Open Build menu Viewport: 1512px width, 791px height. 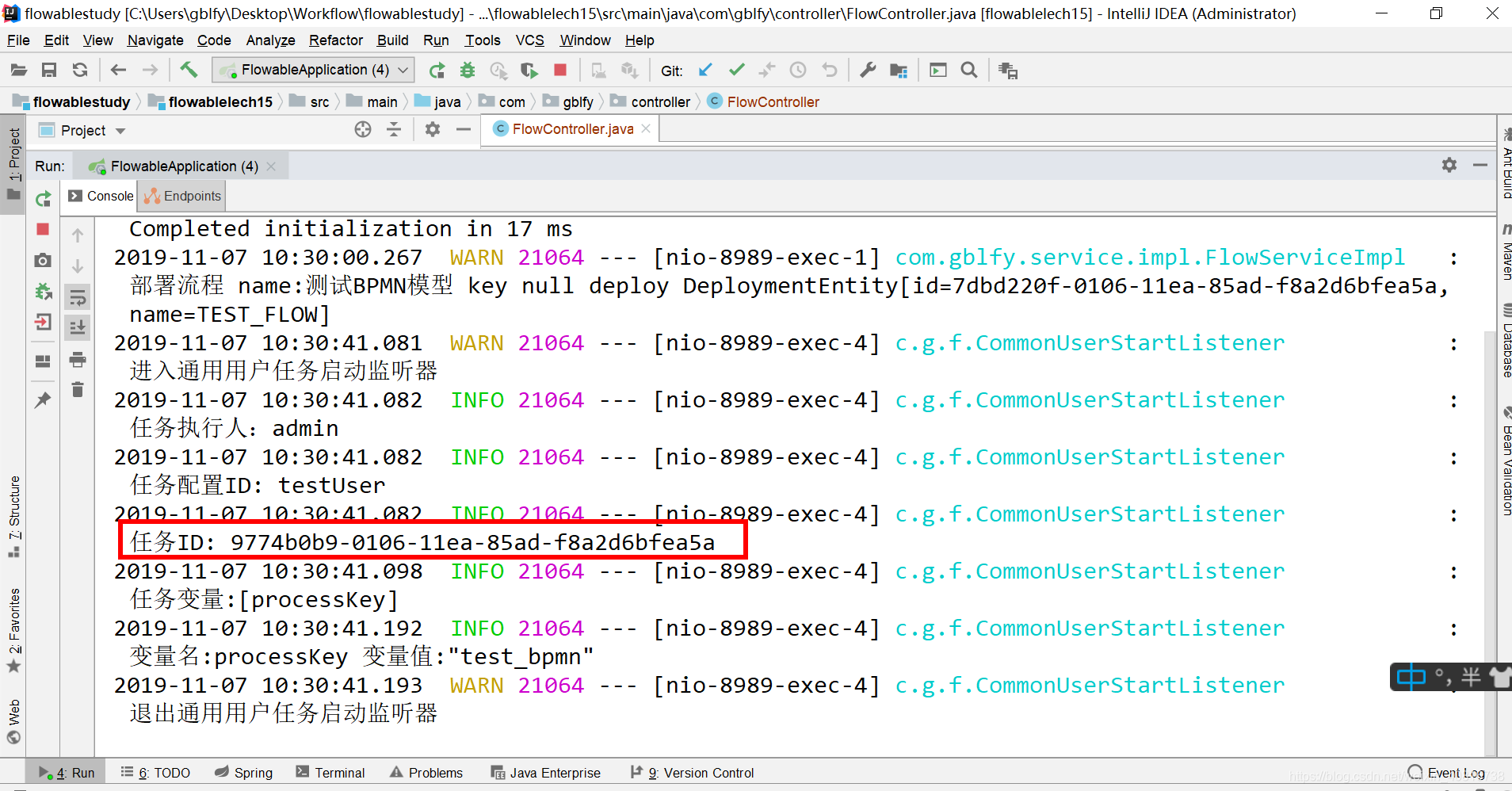(x=392, y=40)
